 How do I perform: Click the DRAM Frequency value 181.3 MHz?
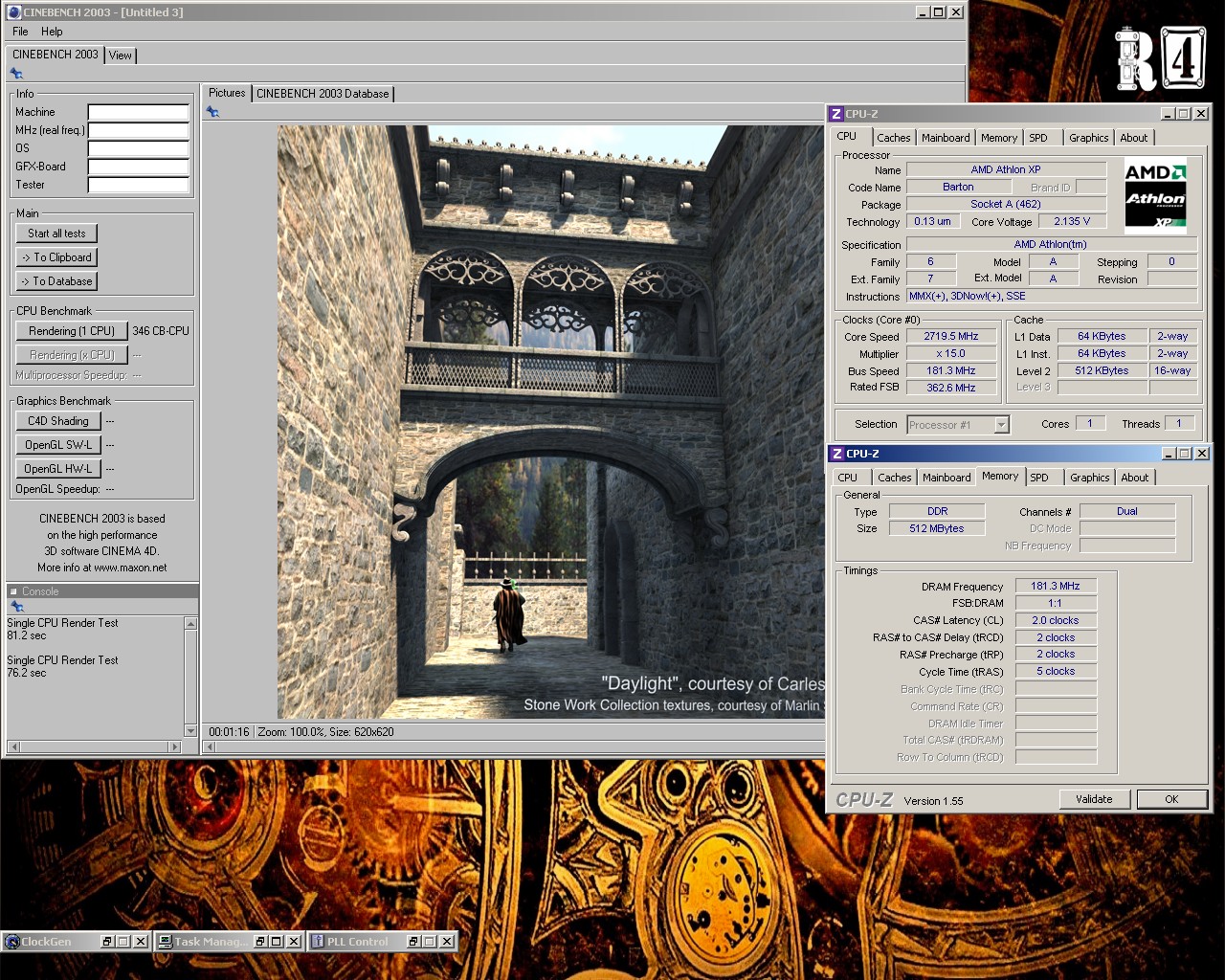(1056, 587)
